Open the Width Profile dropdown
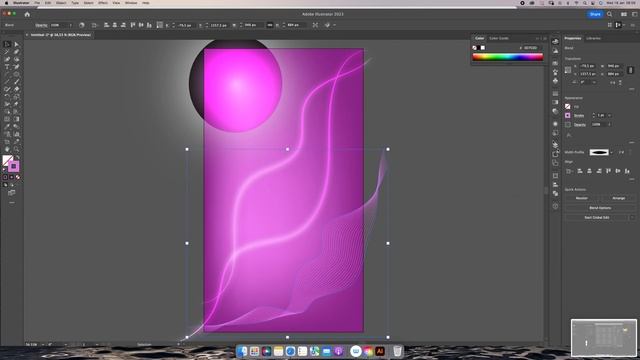640x360 pixels. (611, 152)
